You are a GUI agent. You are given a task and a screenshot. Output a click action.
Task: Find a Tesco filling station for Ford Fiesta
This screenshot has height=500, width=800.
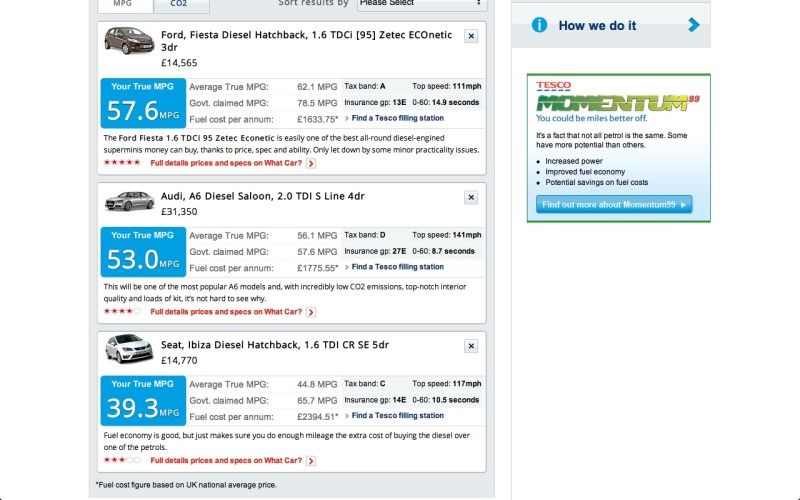[397, 118]
